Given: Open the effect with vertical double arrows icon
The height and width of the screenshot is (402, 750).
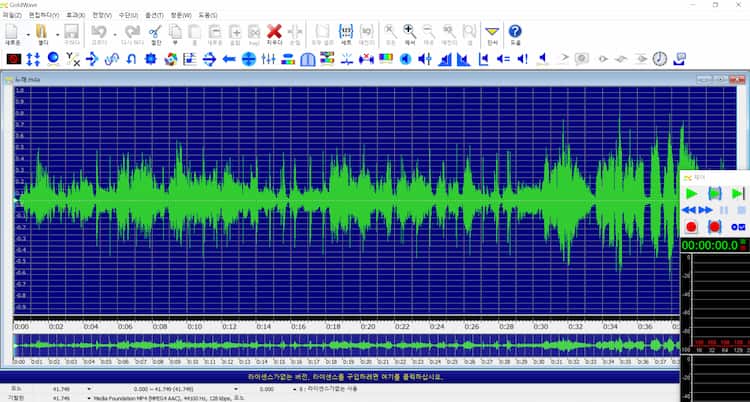Looking at the screenshot, I should [x=33, y=59].
